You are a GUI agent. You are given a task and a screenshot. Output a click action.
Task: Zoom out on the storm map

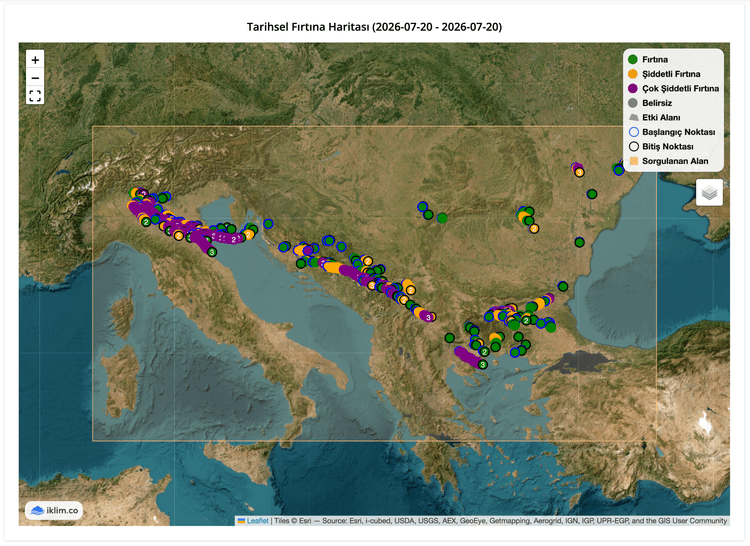click(35, 77)
